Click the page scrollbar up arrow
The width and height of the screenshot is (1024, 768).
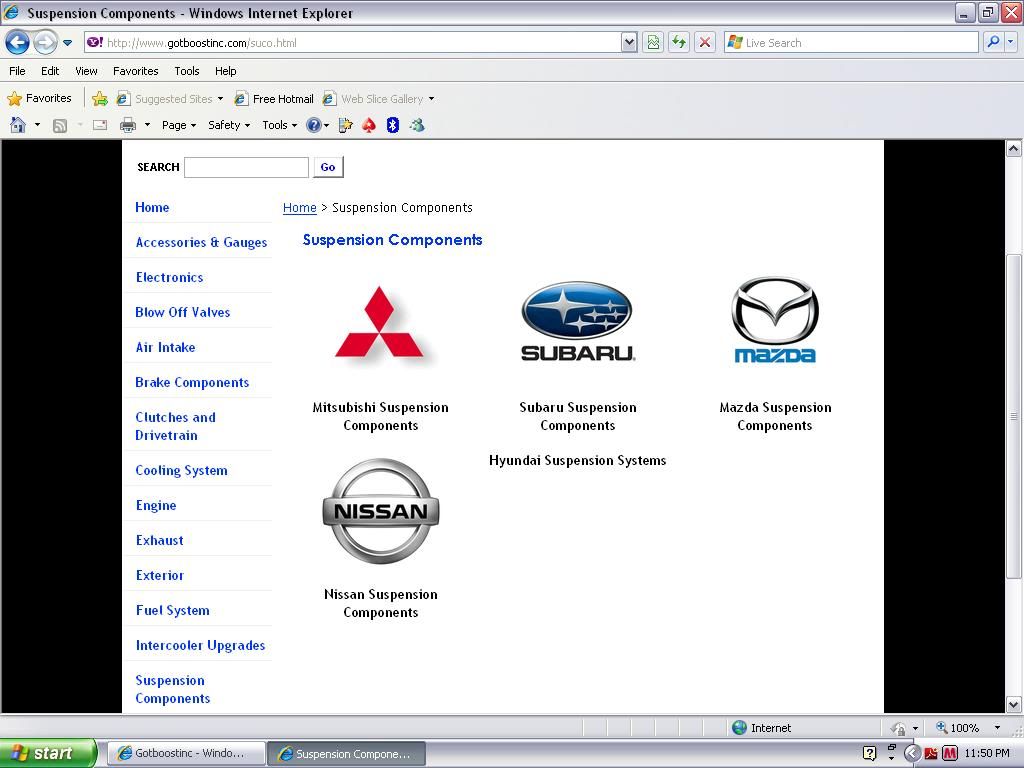point(1014,148)
